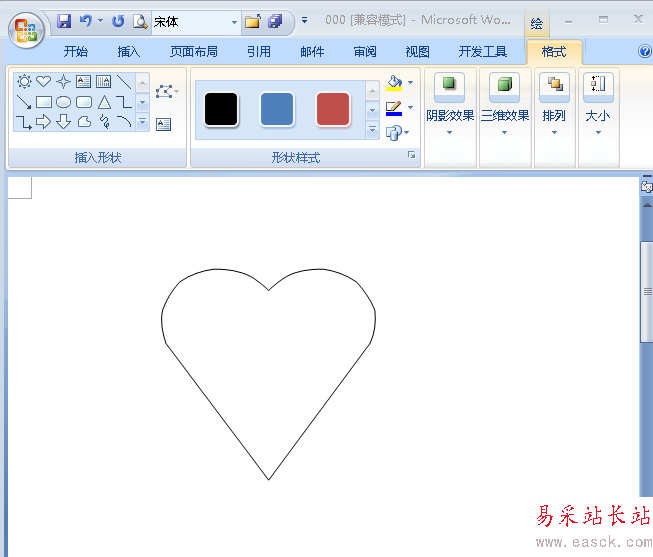Undo the last action
This screenshot has width=653, height=557.
coord(85,21)
